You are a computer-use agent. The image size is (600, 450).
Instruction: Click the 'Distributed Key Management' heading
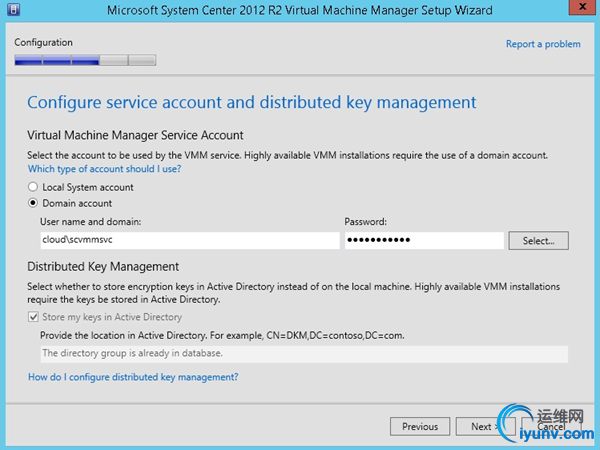[x=103, y=267]
